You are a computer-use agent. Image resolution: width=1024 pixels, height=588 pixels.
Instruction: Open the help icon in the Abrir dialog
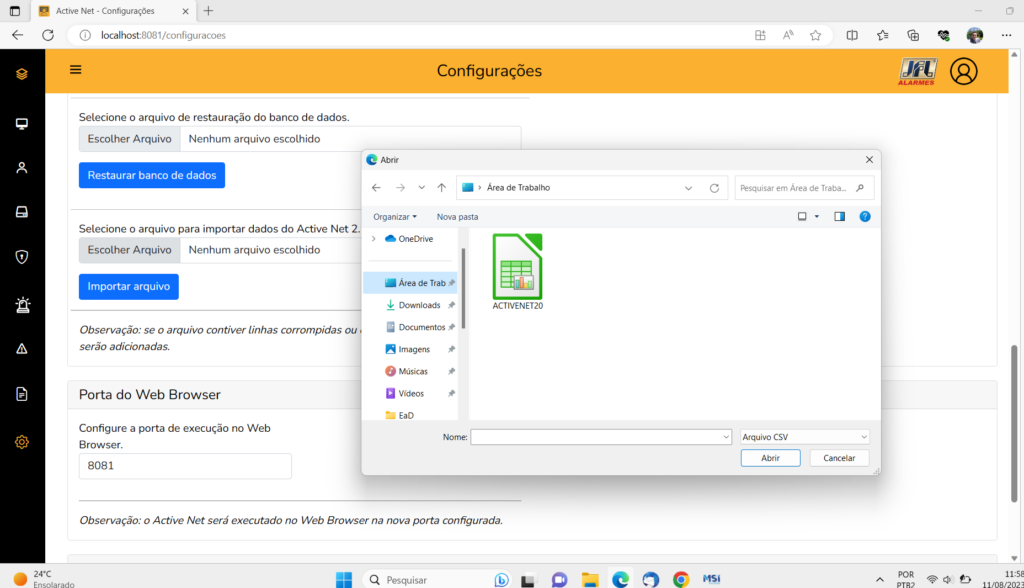point(864,216)
